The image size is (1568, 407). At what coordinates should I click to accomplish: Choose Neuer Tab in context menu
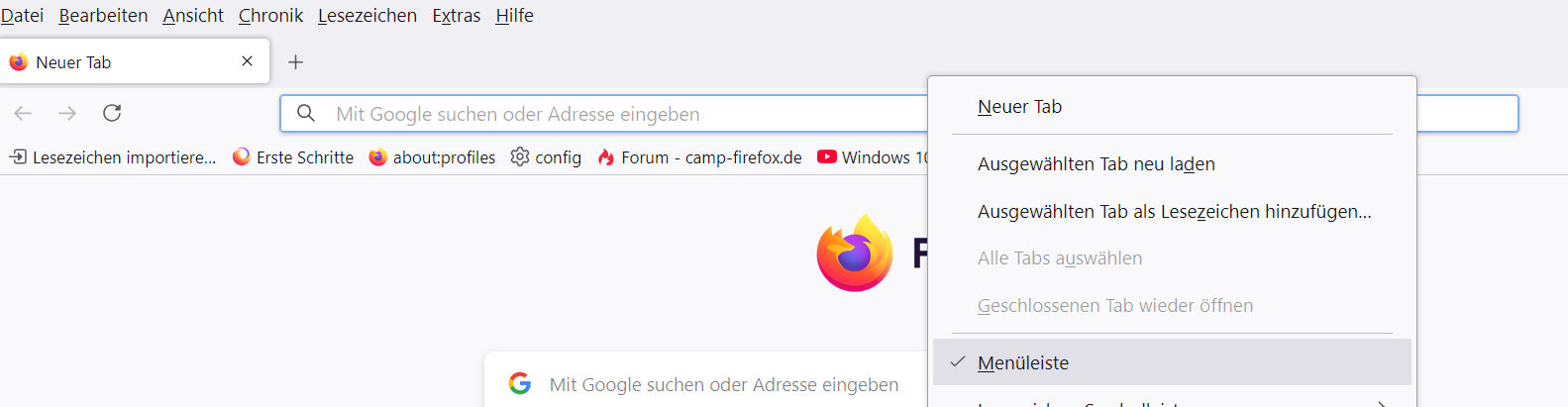coord(1019,107)
